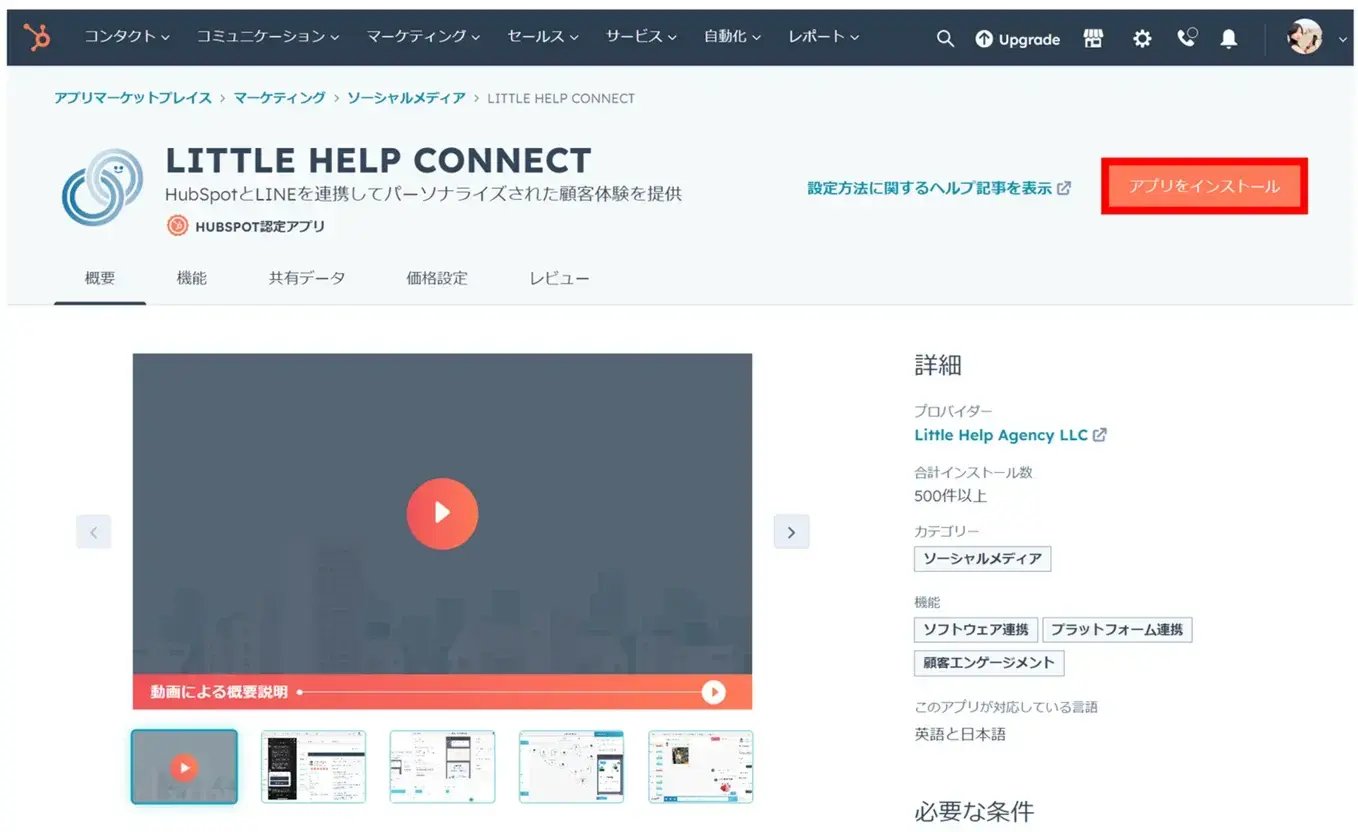1358x832 pixels.
Task: Play the overview video with center button
Action: pyautogui.click(x=442, y=513)
